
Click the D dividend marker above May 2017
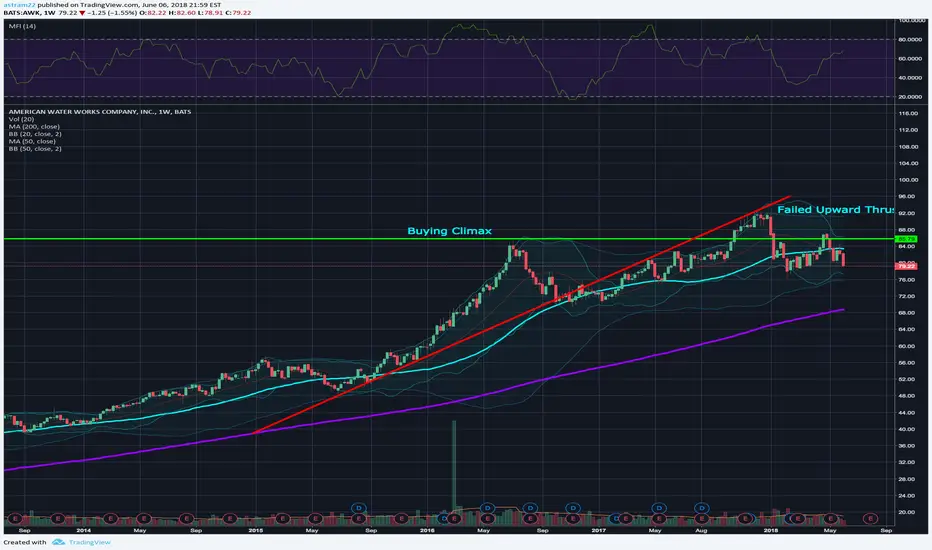[659, 508]
